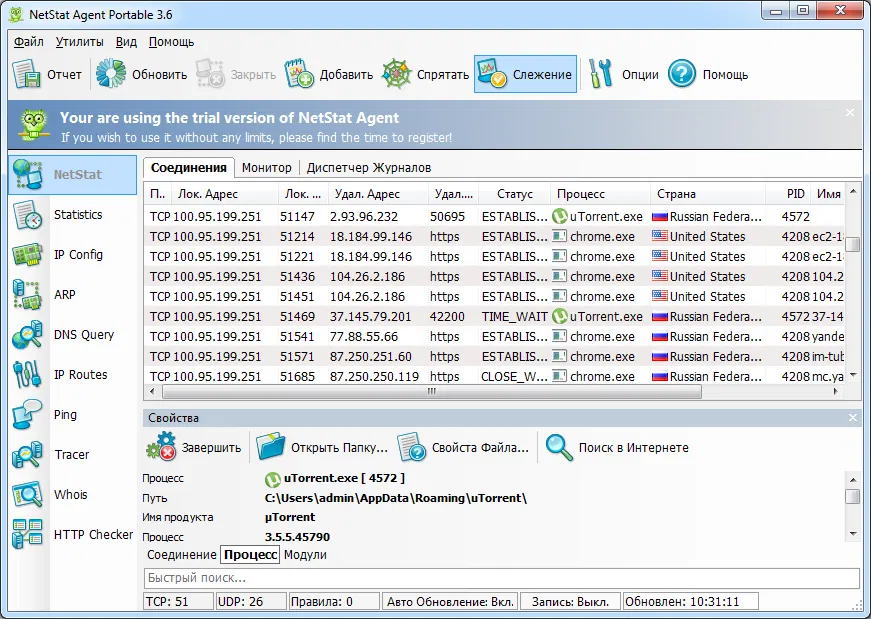Toggle the Слежение monitoring button
871x619 pixels.
coord(525,74)
